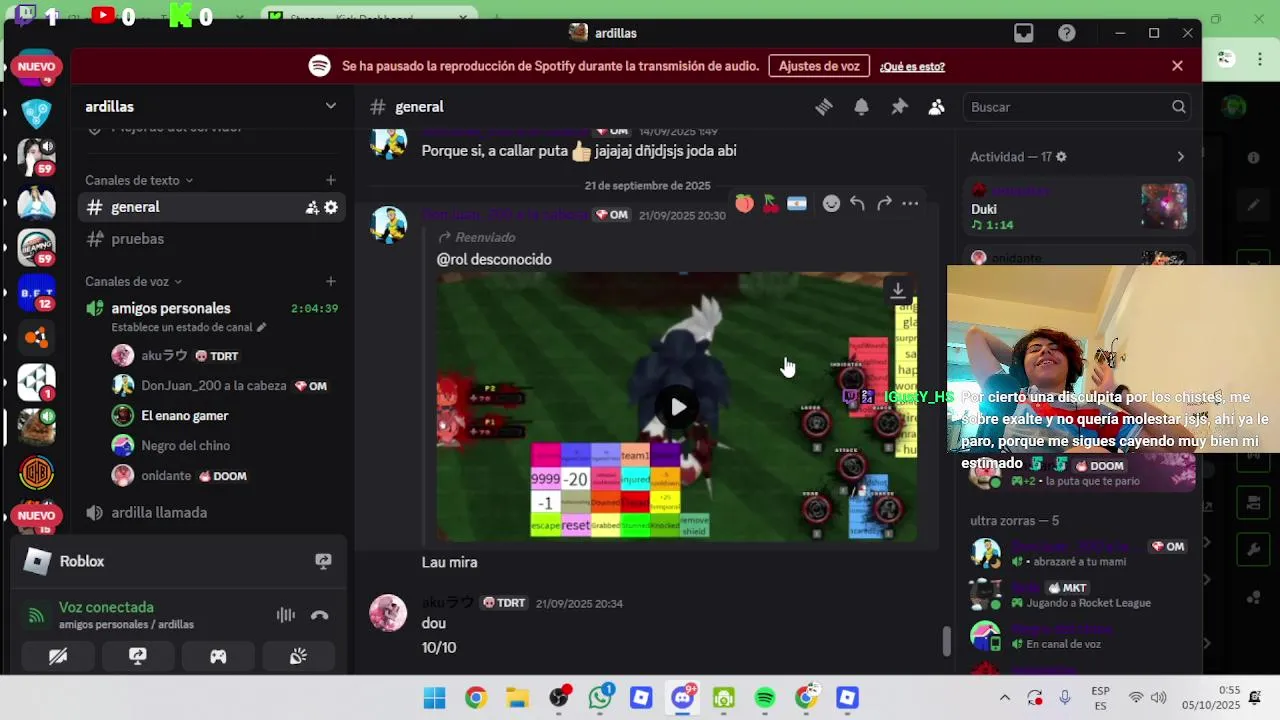Create a new voice channel plus icon

pos(330,281)
